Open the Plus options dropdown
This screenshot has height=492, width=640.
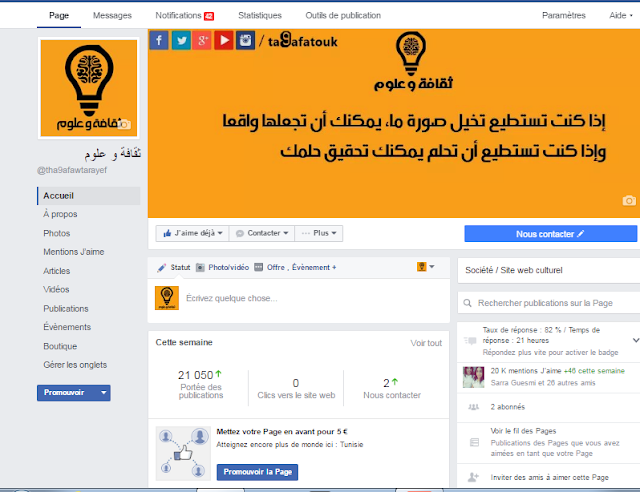tap(318, 233)
